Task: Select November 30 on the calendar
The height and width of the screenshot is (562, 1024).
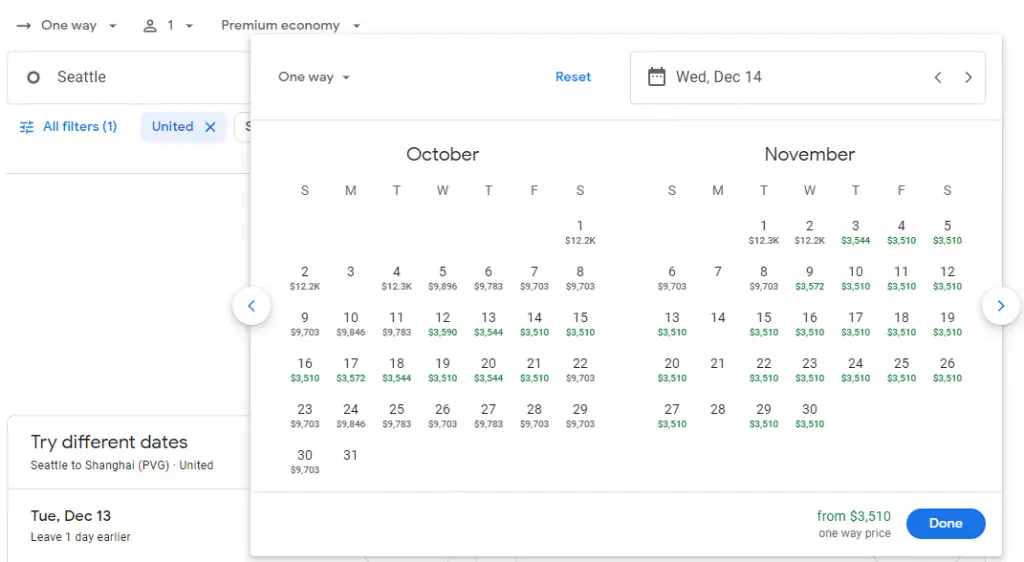Action: tap(809, 415)
